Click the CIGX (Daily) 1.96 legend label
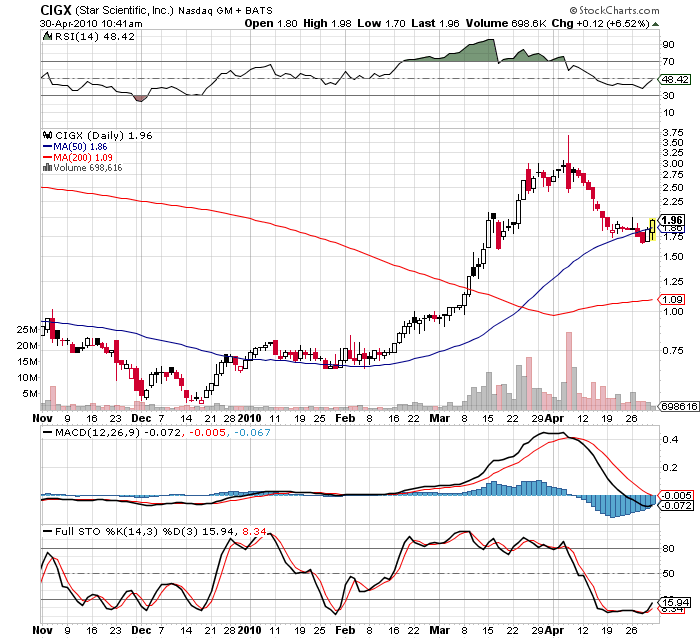The width and height of the screenshot is (700, 639). click(104, 135)
